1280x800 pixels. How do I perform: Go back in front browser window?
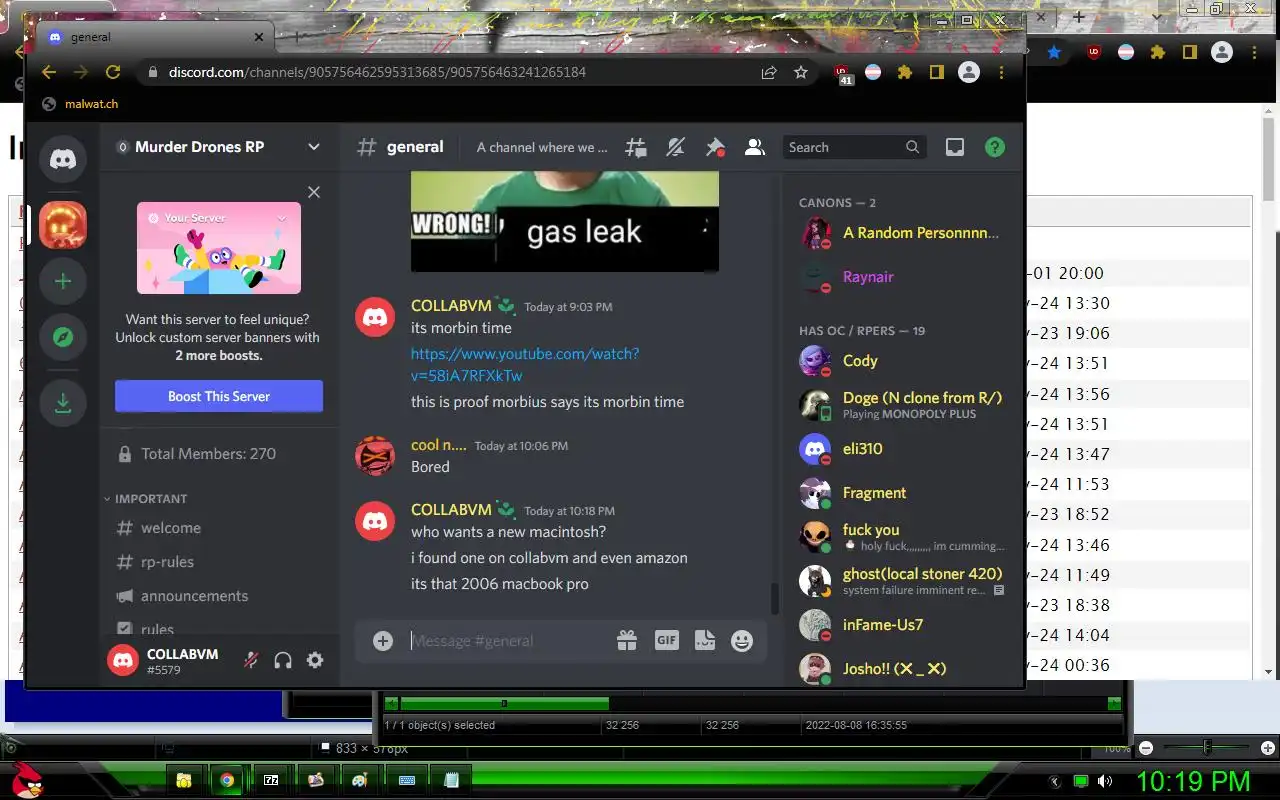(x=49, y=72)
